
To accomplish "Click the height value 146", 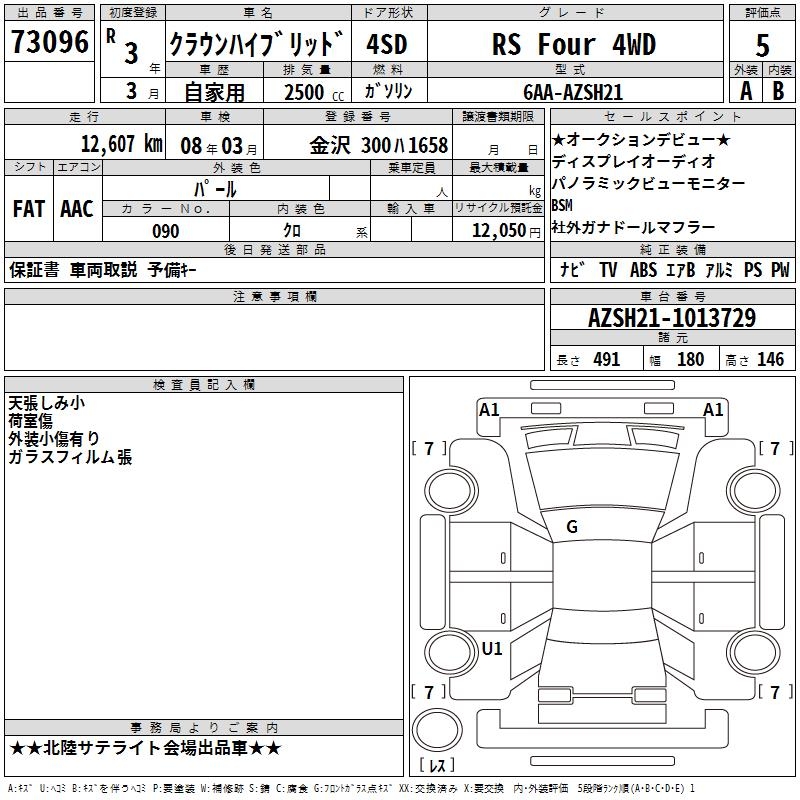I will (770, 360).
